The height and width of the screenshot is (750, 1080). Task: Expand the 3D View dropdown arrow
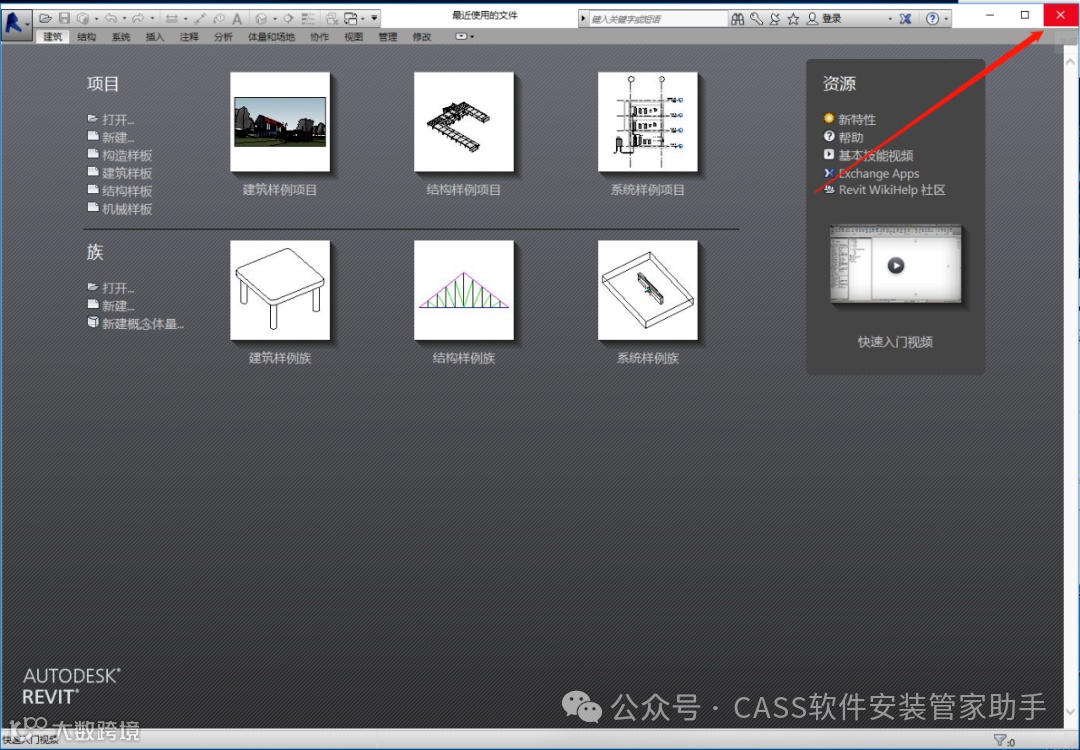pos(275,19)
